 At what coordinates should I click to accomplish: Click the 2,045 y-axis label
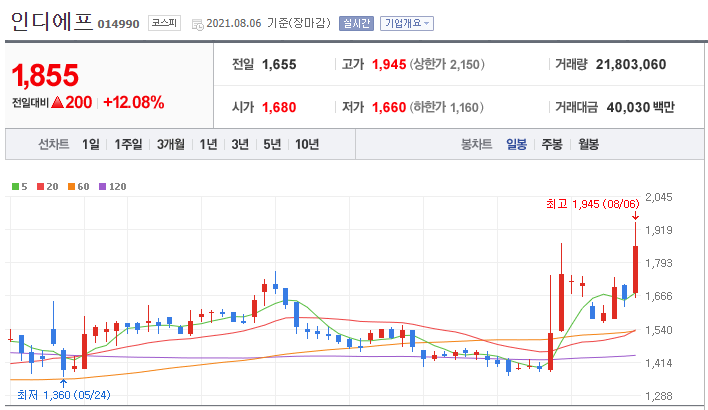[x=659, y=197]
